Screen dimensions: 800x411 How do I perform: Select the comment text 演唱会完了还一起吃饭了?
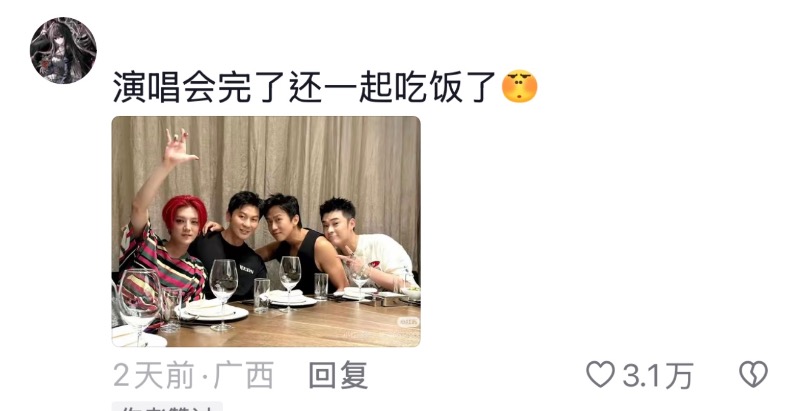[x=304, y=87]
